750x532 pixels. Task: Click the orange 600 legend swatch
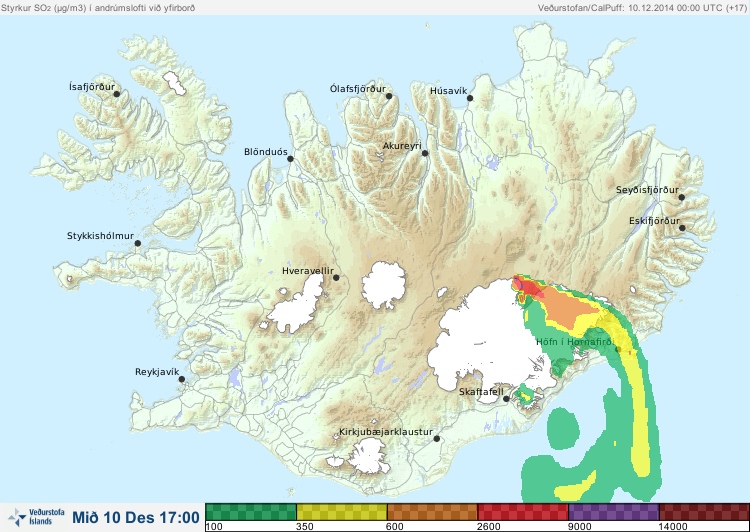[432, 512]
